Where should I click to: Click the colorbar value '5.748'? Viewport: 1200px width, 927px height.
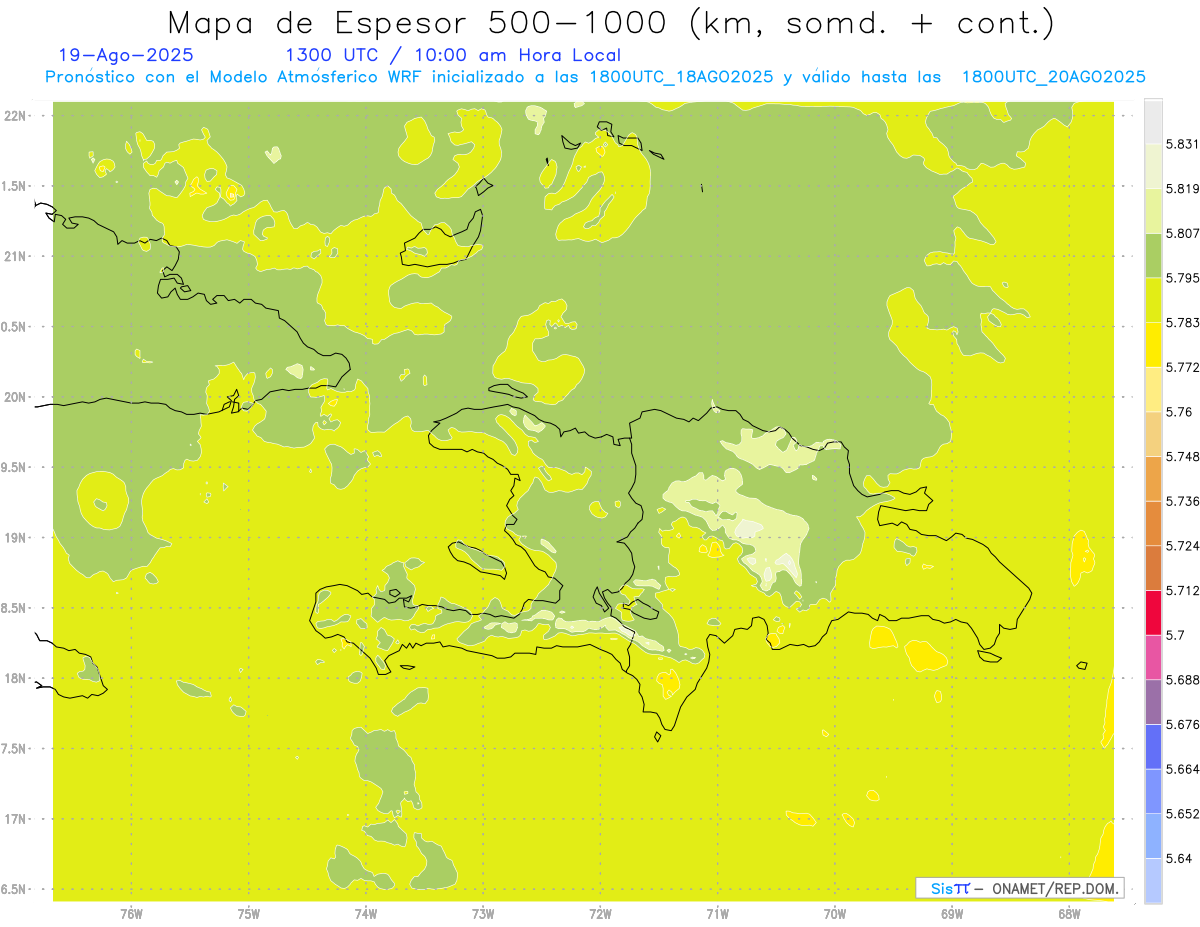[1182, 456]
